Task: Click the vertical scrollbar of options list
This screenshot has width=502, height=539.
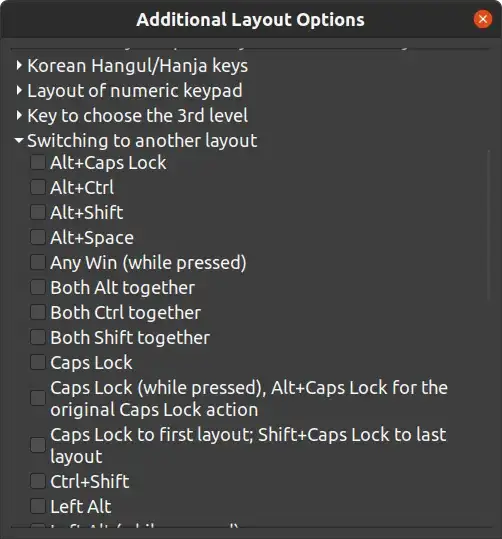Action: pyautogui.click(x=489, y=225)
